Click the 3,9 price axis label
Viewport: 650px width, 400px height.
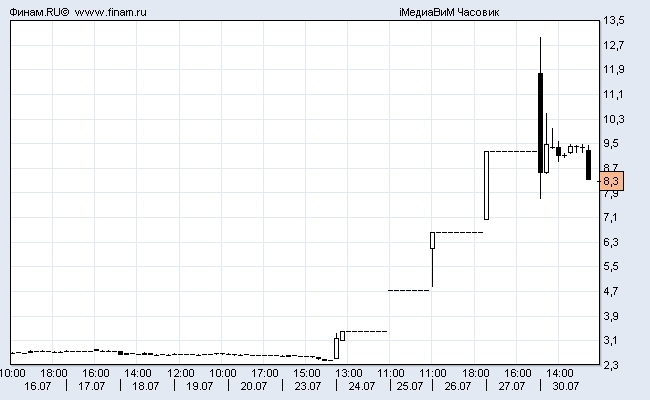611,316
